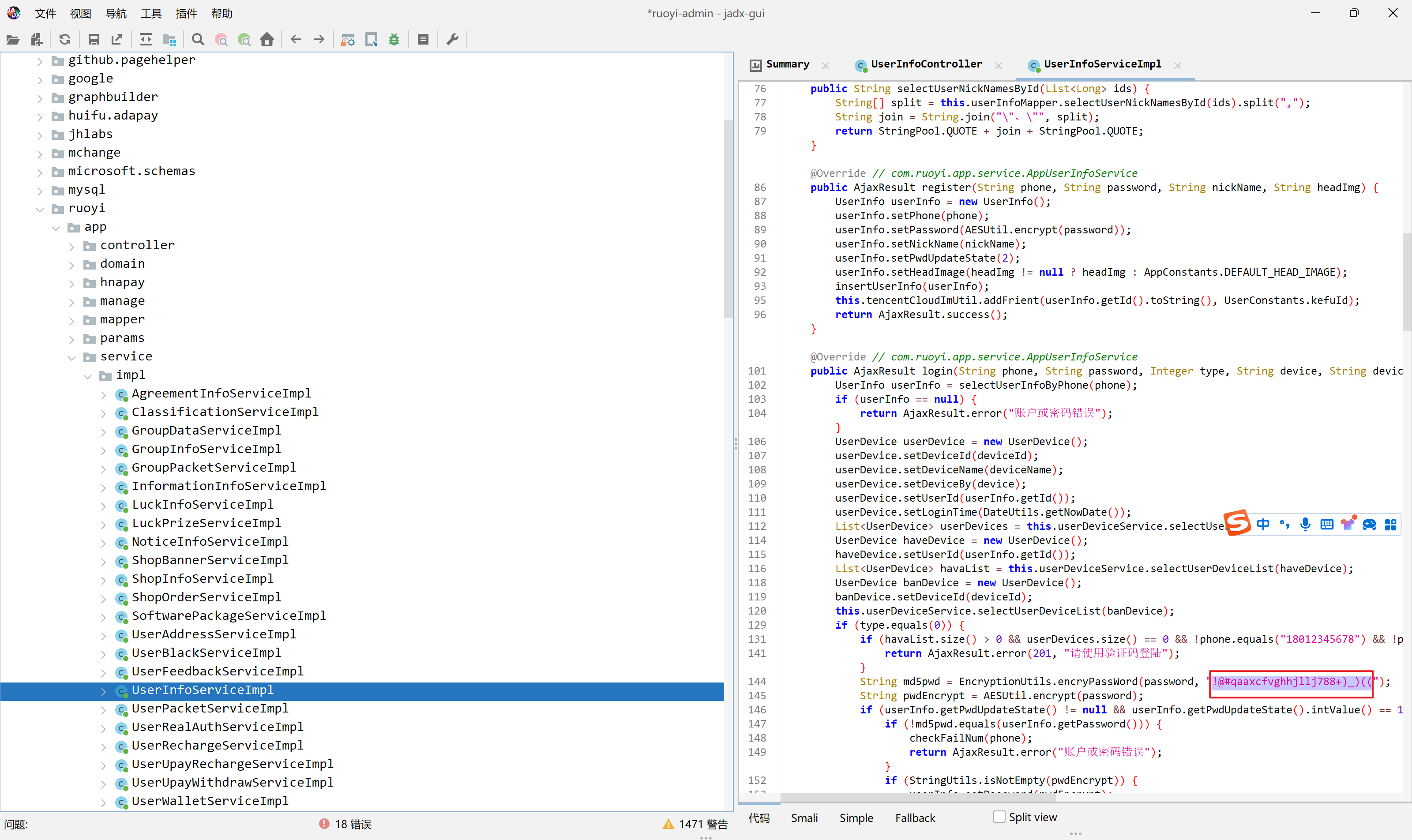Image resolution: width=1412 pixels, height=840 pixels.
Task: Toggle the IME punctuation mode icon
Action: pyautogui.click(x=1284, y=525)
